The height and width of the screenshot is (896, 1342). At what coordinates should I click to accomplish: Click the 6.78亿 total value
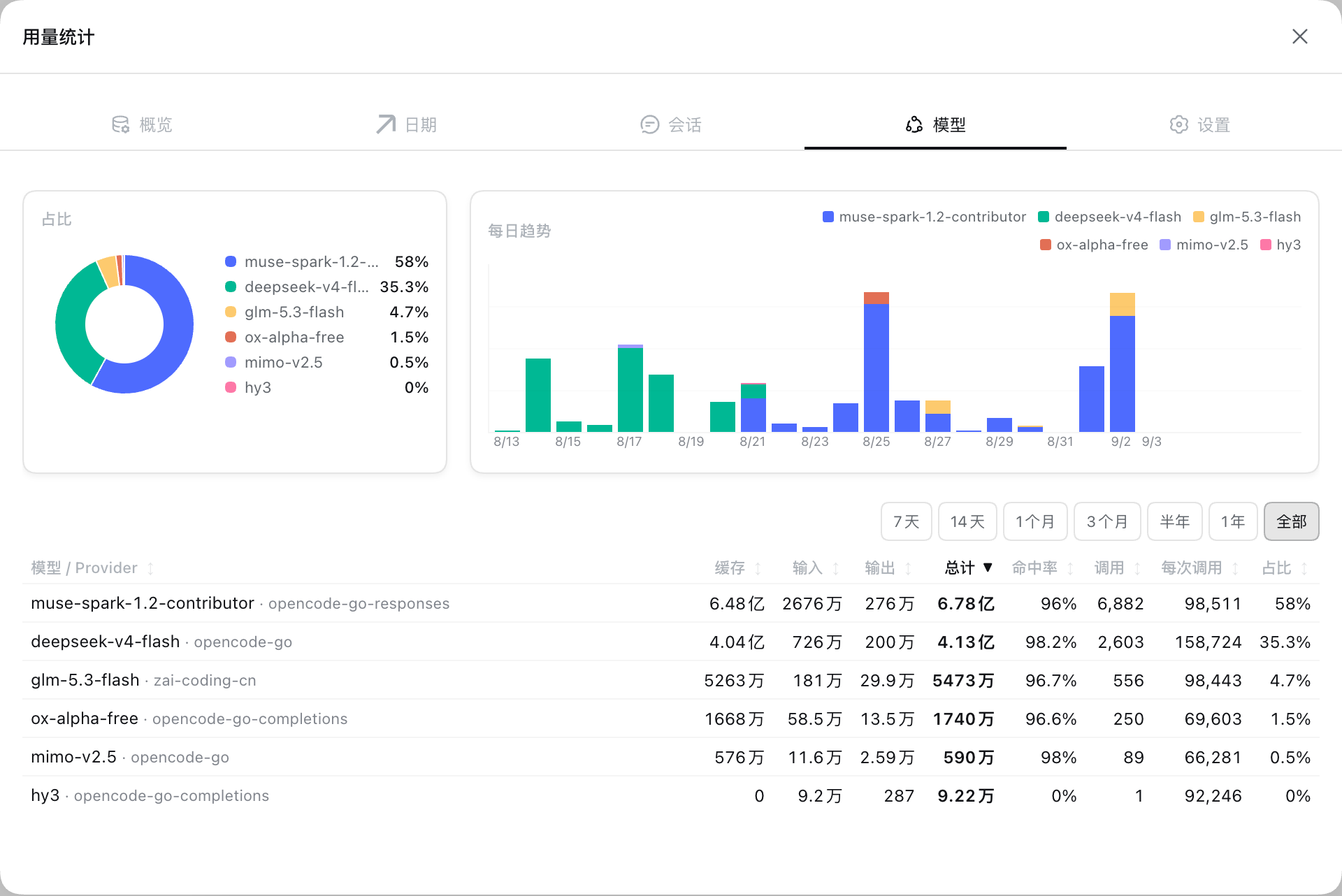tap(965, 603)
